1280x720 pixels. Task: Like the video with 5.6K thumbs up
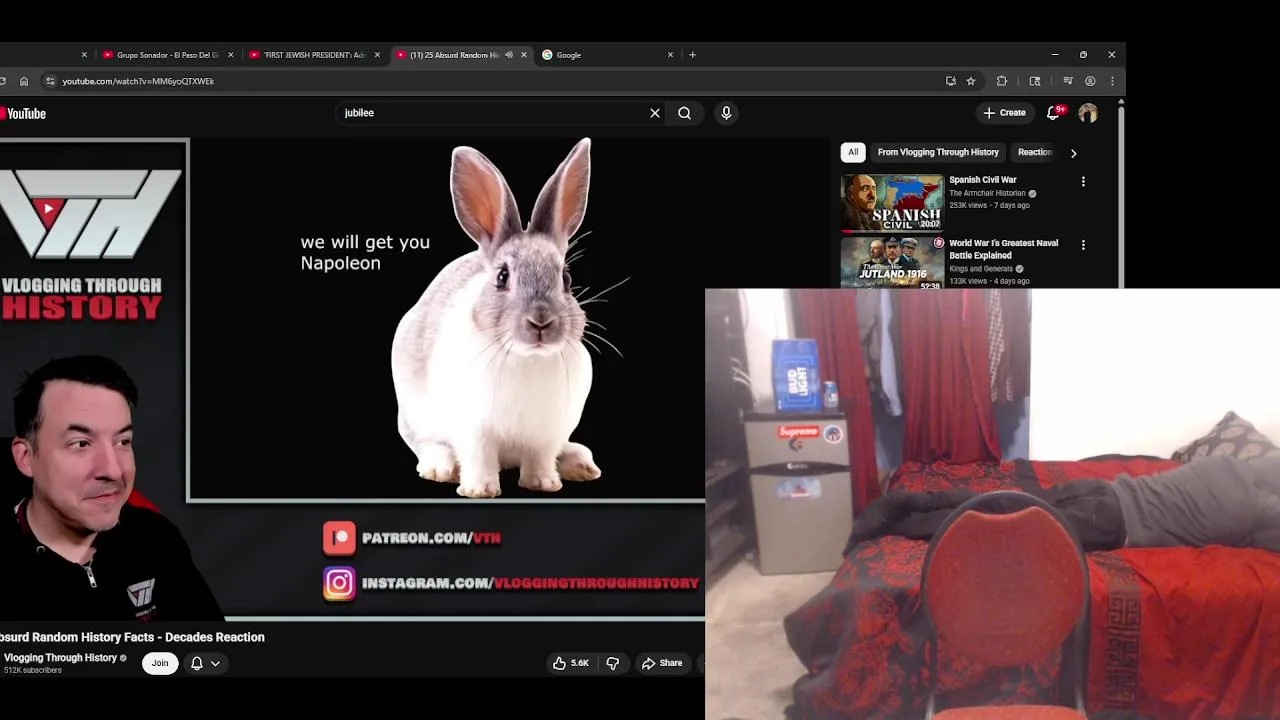[x=570, y=663]
